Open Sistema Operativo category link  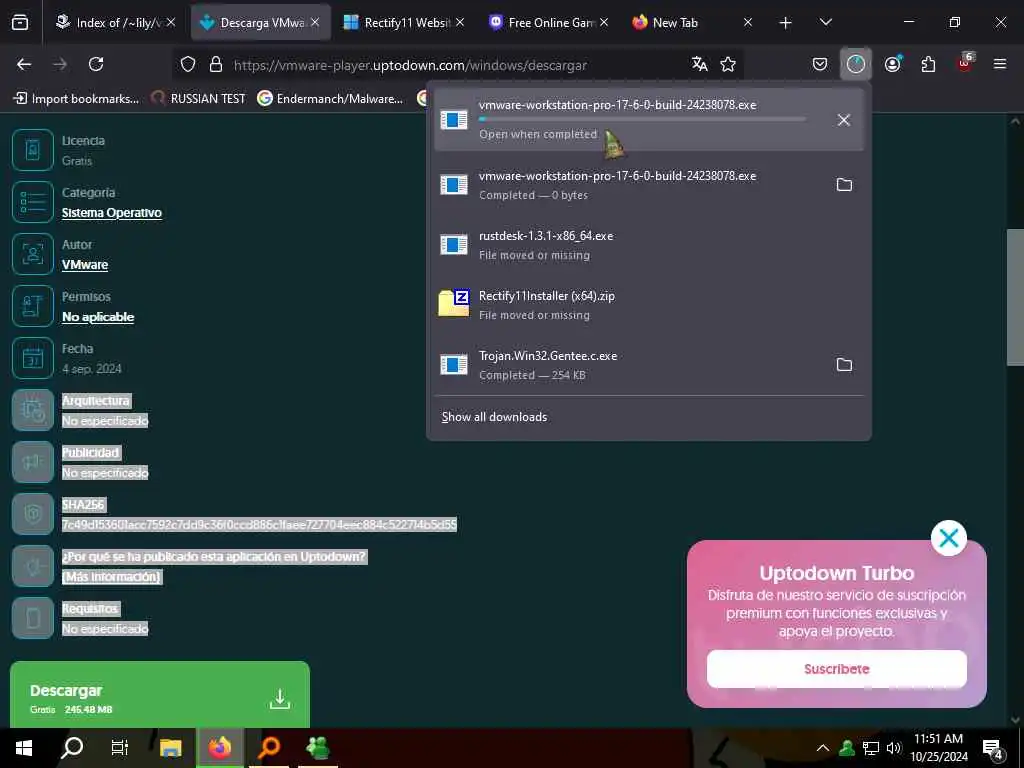pyautogui.click(x=112, y=213)
